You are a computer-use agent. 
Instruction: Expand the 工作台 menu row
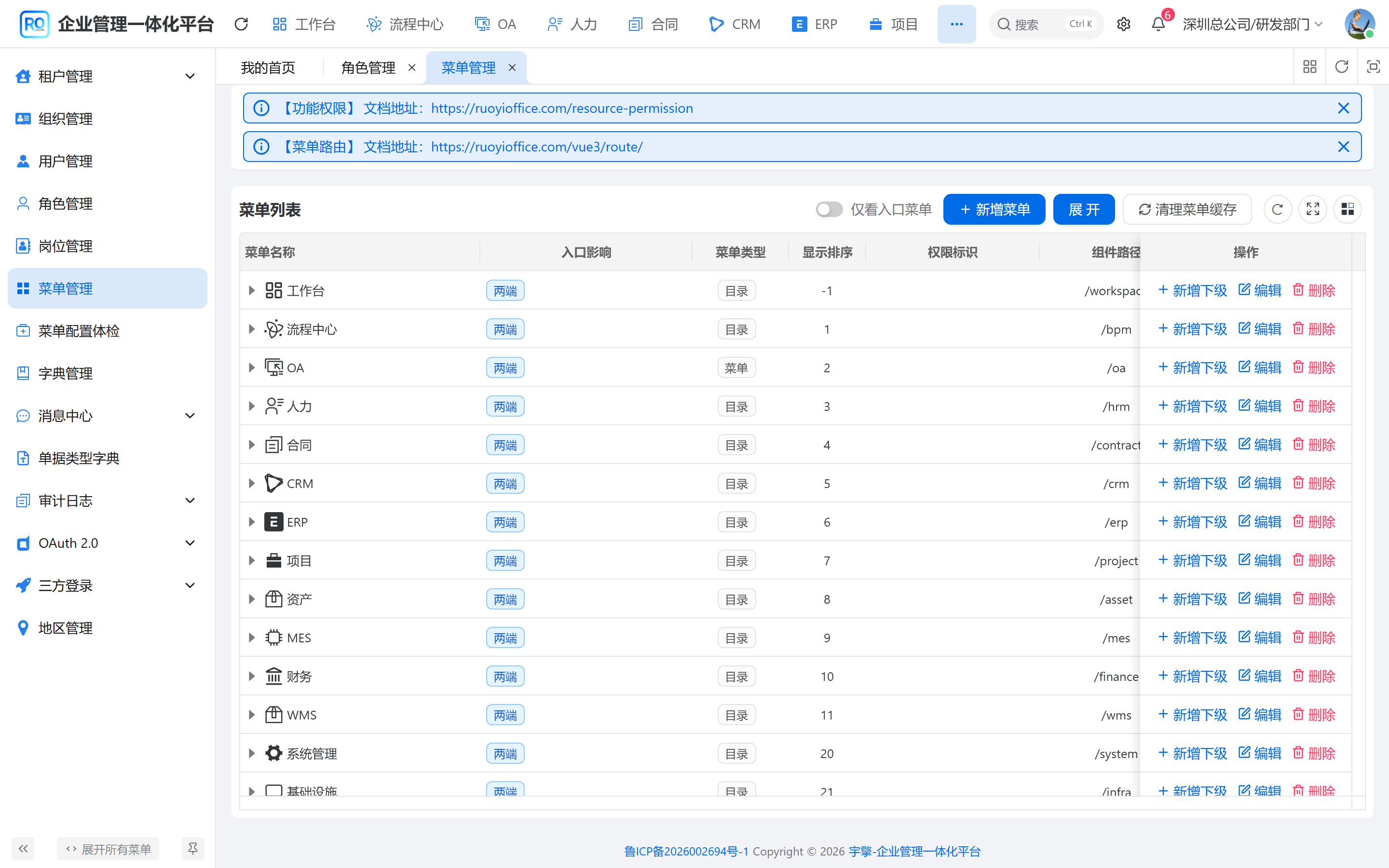(x=251, y=290)
